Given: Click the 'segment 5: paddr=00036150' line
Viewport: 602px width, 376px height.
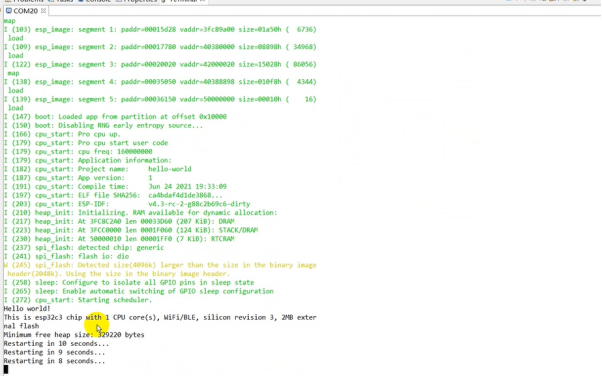Looking at the screenshot, I should tap(160, 99).
